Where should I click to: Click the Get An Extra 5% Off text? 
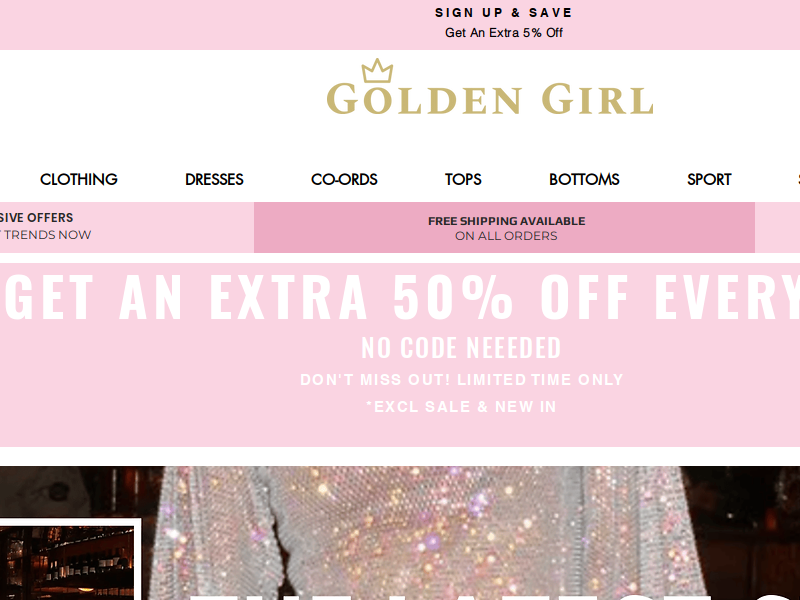pyautogui.click(x=504, y=33)
